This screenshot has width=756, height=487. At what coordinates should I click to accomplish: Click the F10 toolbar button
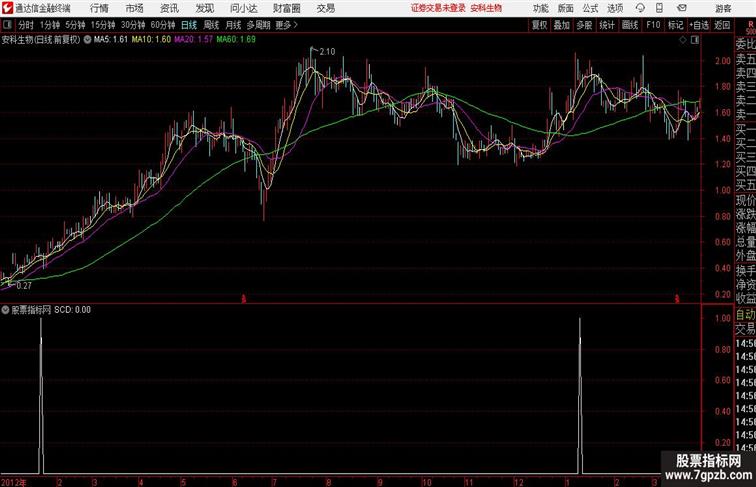[x=653, y=25]
